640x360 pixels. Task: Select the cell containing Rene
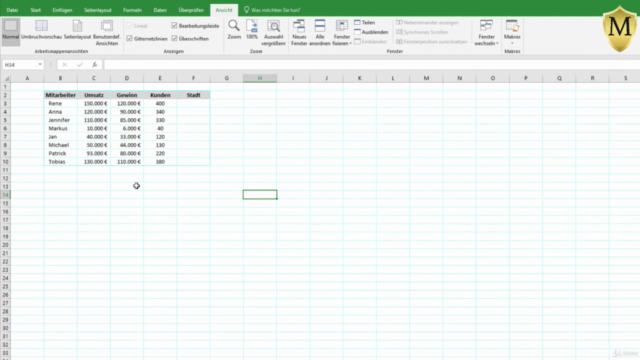(x=60, y=103)
